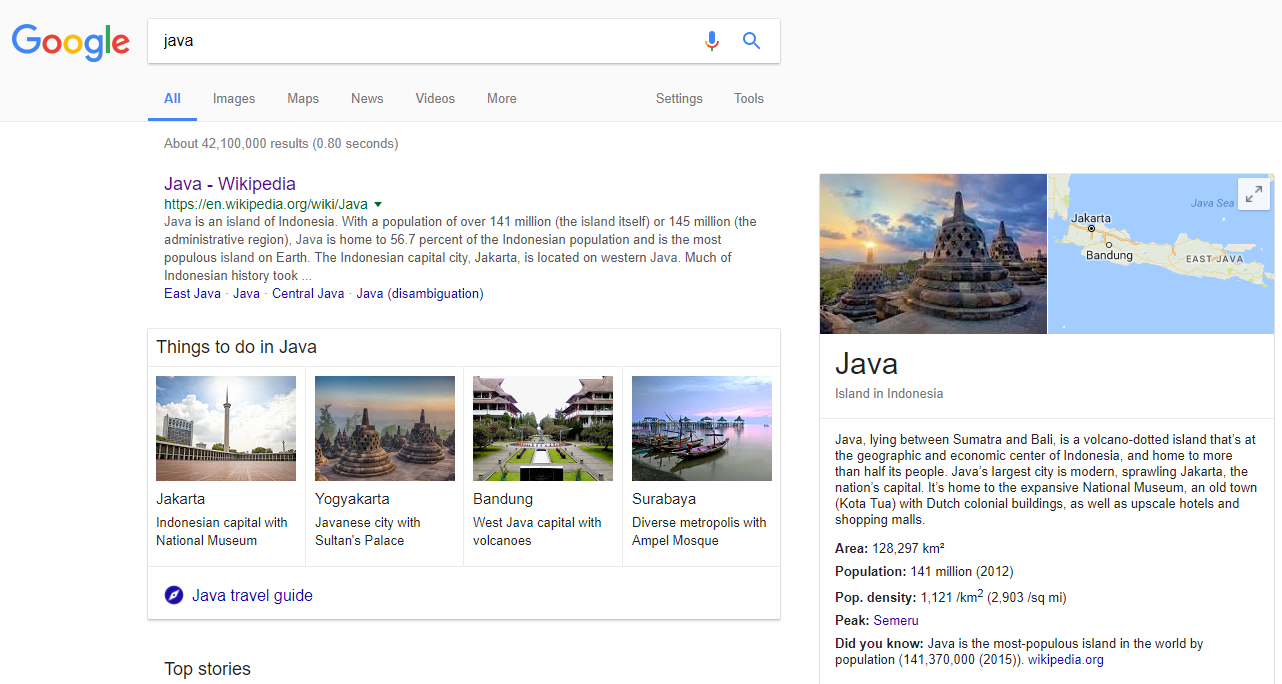The width and height of the screenshot is (1282, 684).
Task: Click the Things to do in Java heading
Action: (236, 348)
